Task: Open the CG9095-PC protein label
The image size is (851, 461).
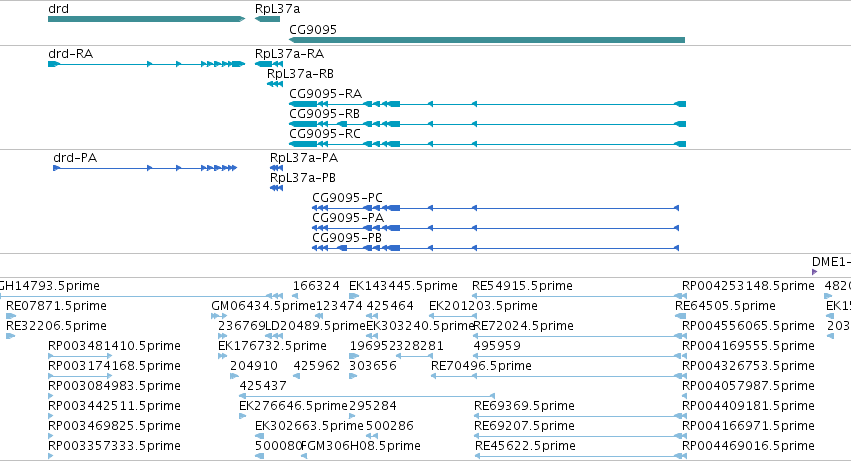Action: 347,198
